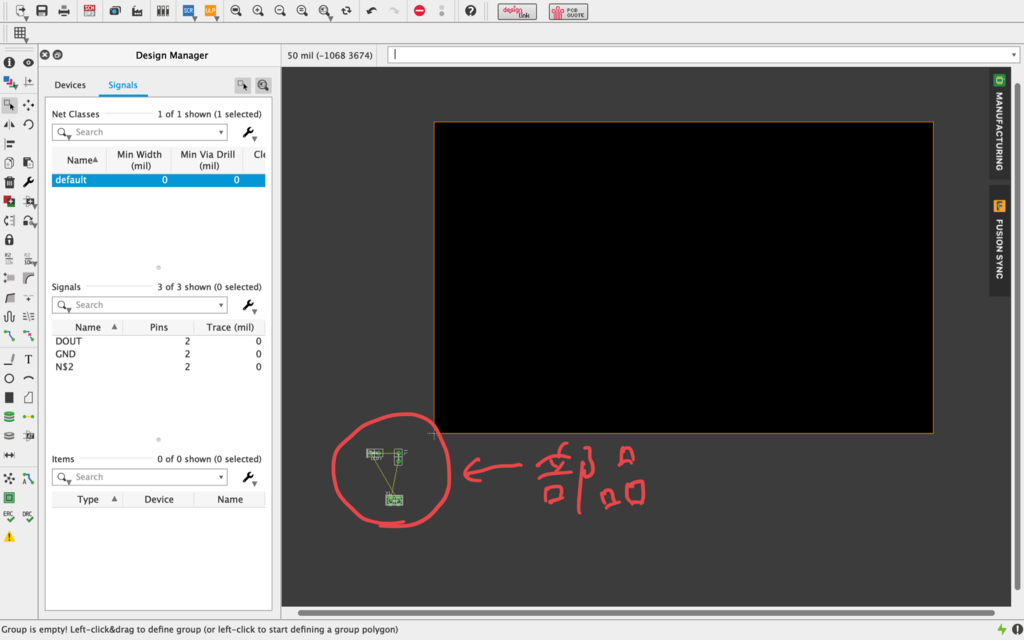The height and width of the screenshot is (640, 1024).
Task: Select the Mirror tool icon
Action: coord(9,124)
